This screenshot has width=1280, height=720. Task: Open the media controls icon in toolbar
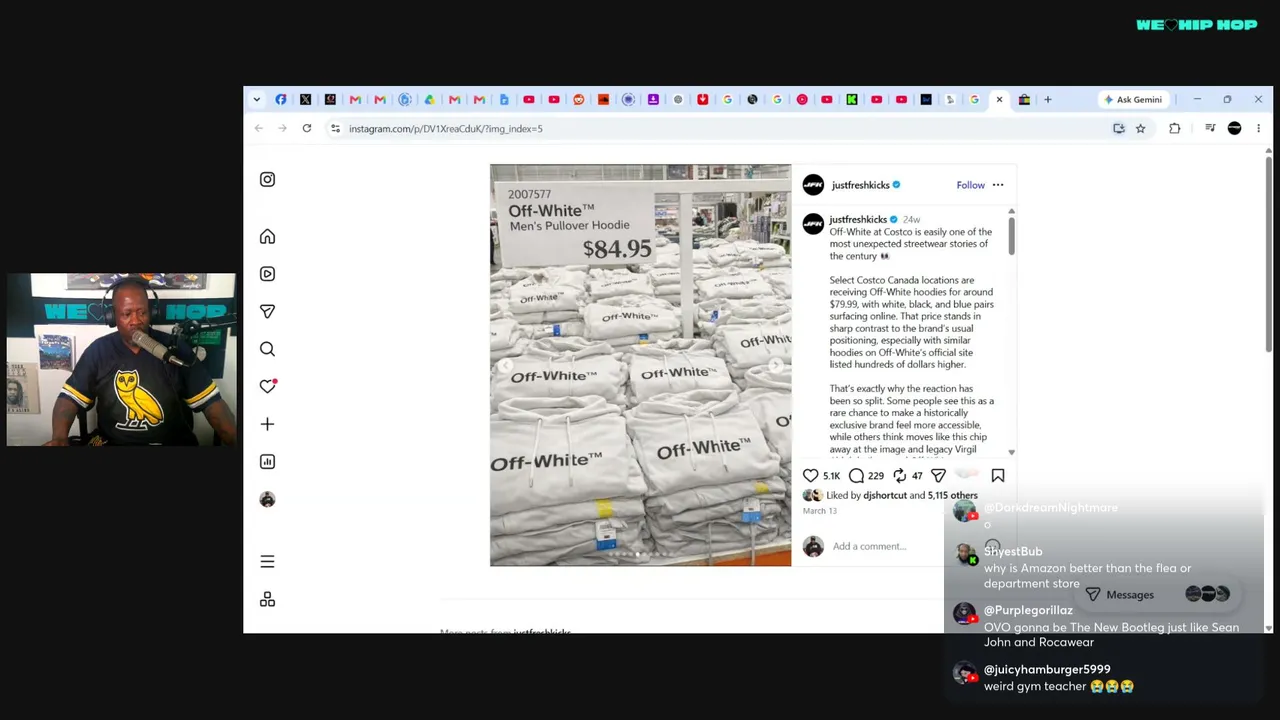1210,128
